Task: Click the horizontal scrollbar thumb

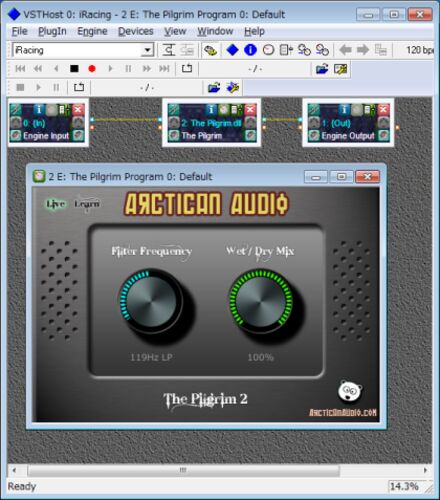Action: pyautogui.click(x=183, y=470)
